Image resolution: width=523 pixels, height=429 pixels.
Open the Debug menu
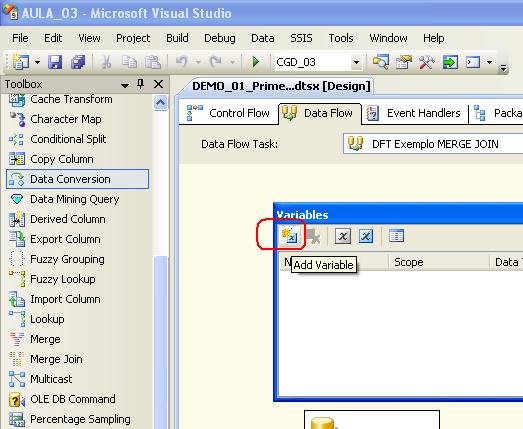point(219,38)
